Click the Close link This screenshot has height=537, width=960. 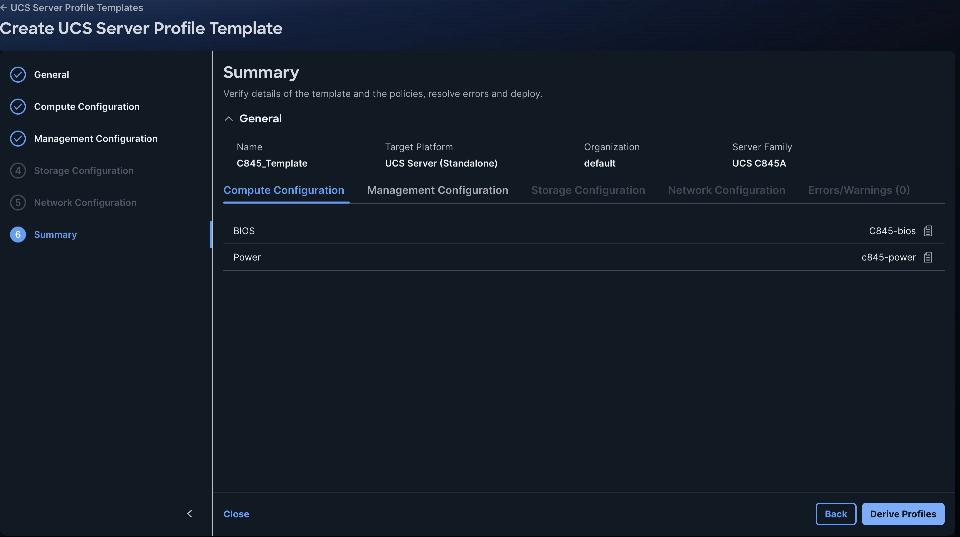click(x=236, y=514)
